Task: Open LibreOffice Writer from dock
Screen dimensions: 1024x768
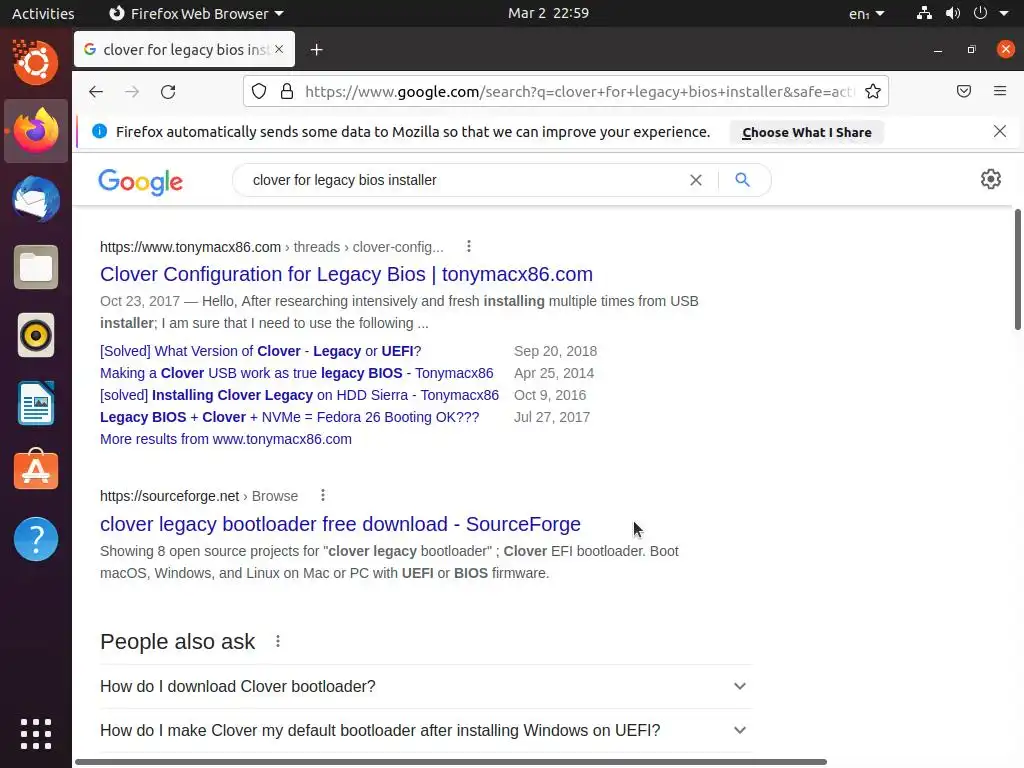Action: pos(36,404)
